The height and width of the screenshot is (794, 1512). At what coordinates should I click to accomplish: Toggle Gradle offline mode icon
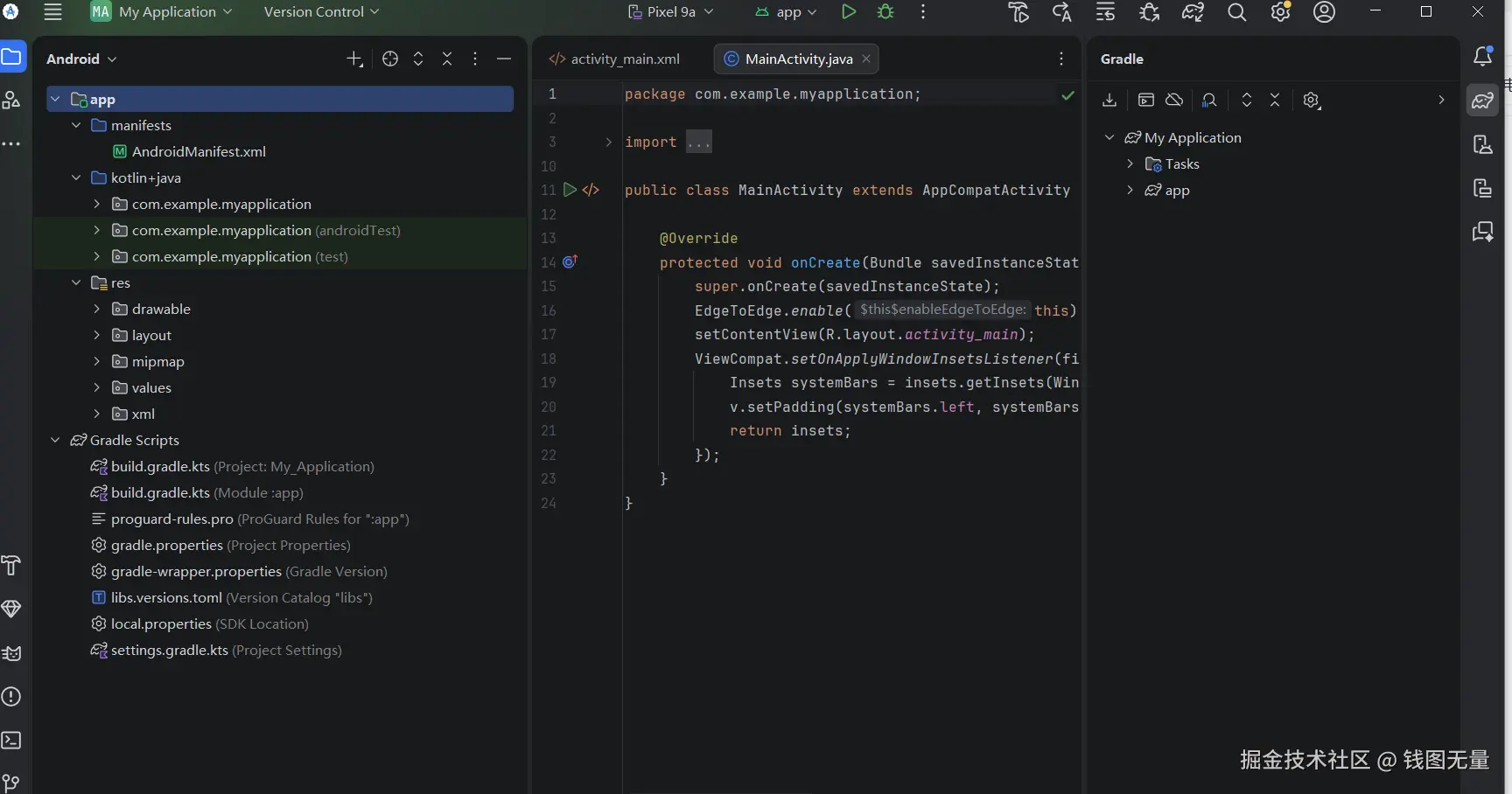coord(1174,100)
